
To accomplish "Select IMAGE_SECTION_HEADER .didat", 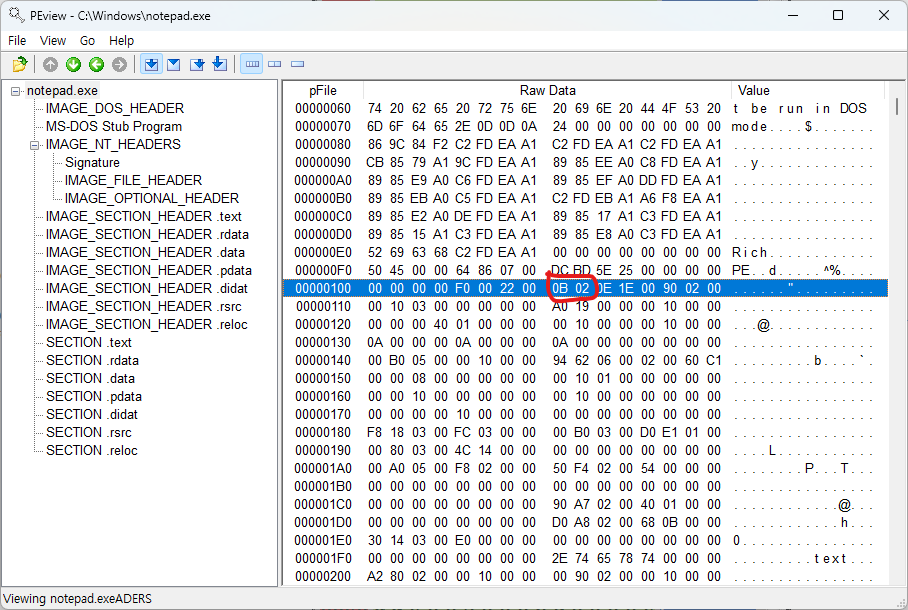I will (147, 288).
